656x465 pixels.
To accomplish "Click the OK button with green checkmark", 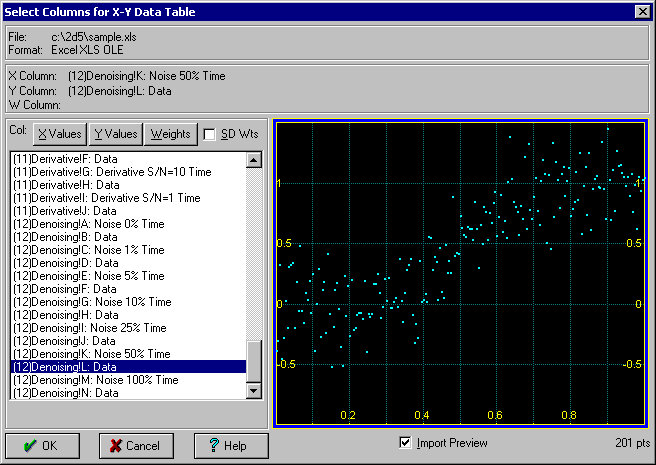I will click(x=42, y=446).
